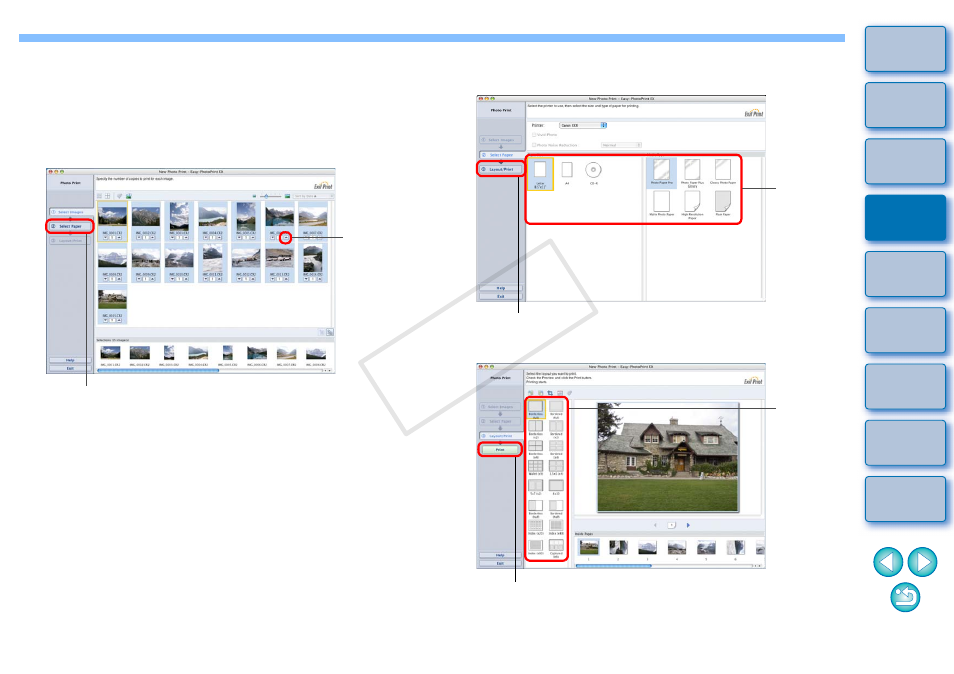Click scrollbar of selected images strip, image window
This screenshot has height=674, width=954.
(158, 370)
